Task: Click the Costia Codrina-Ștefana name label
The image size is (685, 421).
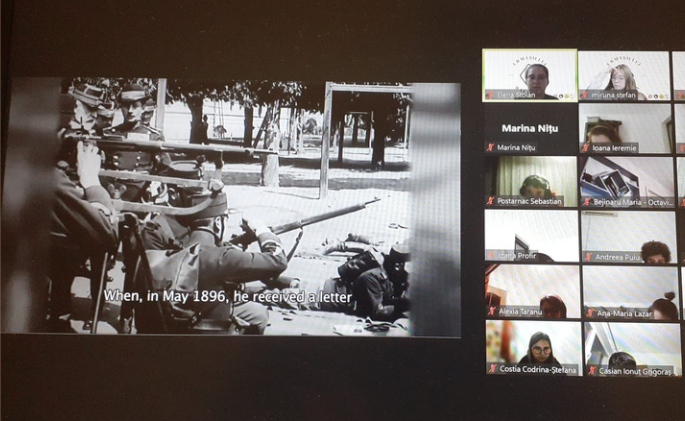Action: pos(538,369)
